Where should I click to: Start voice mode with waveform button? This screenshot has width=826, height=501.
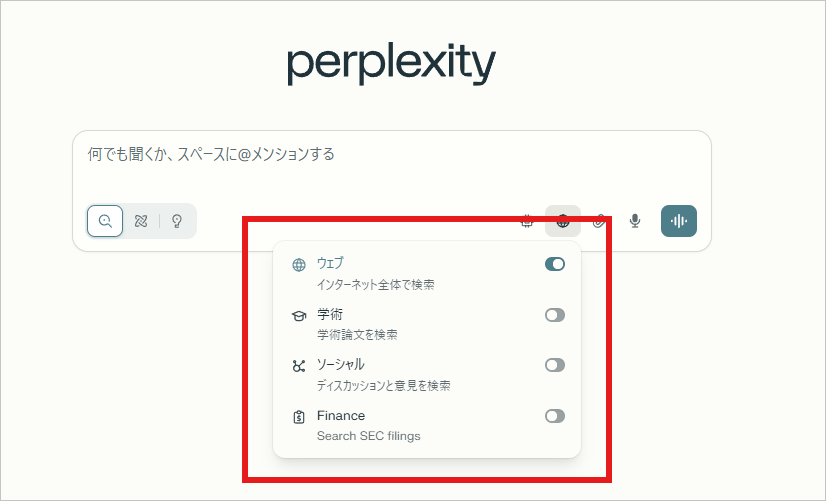click(x=679, y=221)
